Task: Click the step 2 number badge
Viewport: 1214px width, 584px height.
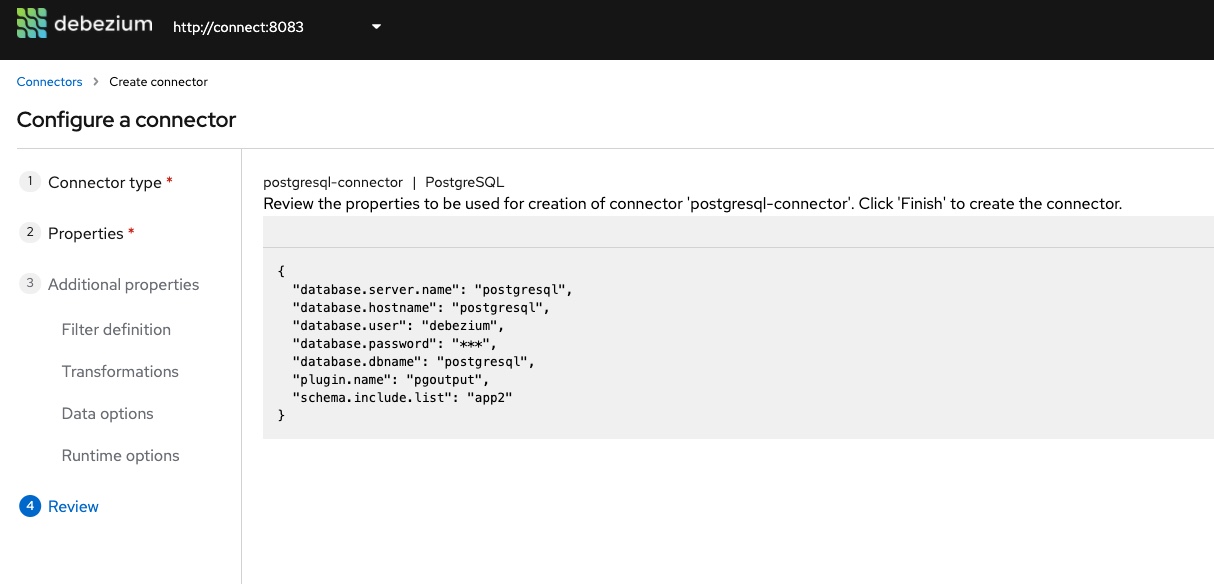Action: (30, 232)
